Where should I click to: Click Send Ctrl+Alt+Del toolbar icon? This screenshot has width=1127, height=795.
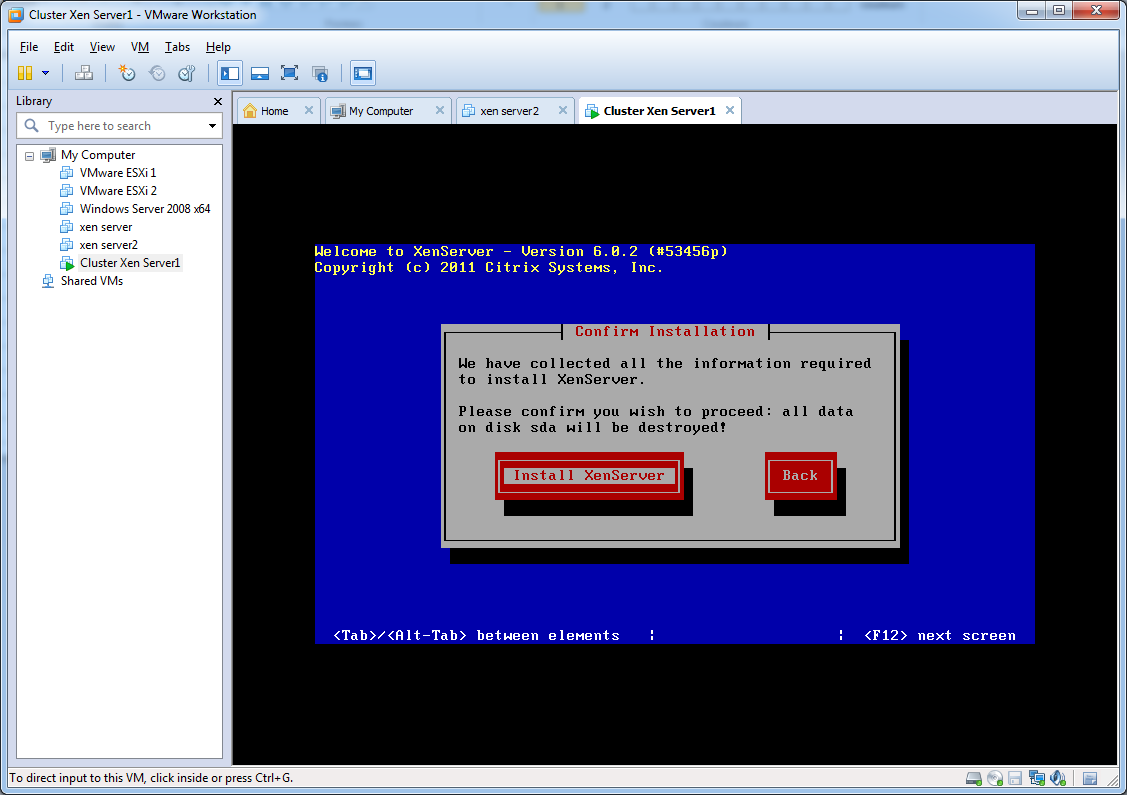[84, 73]
